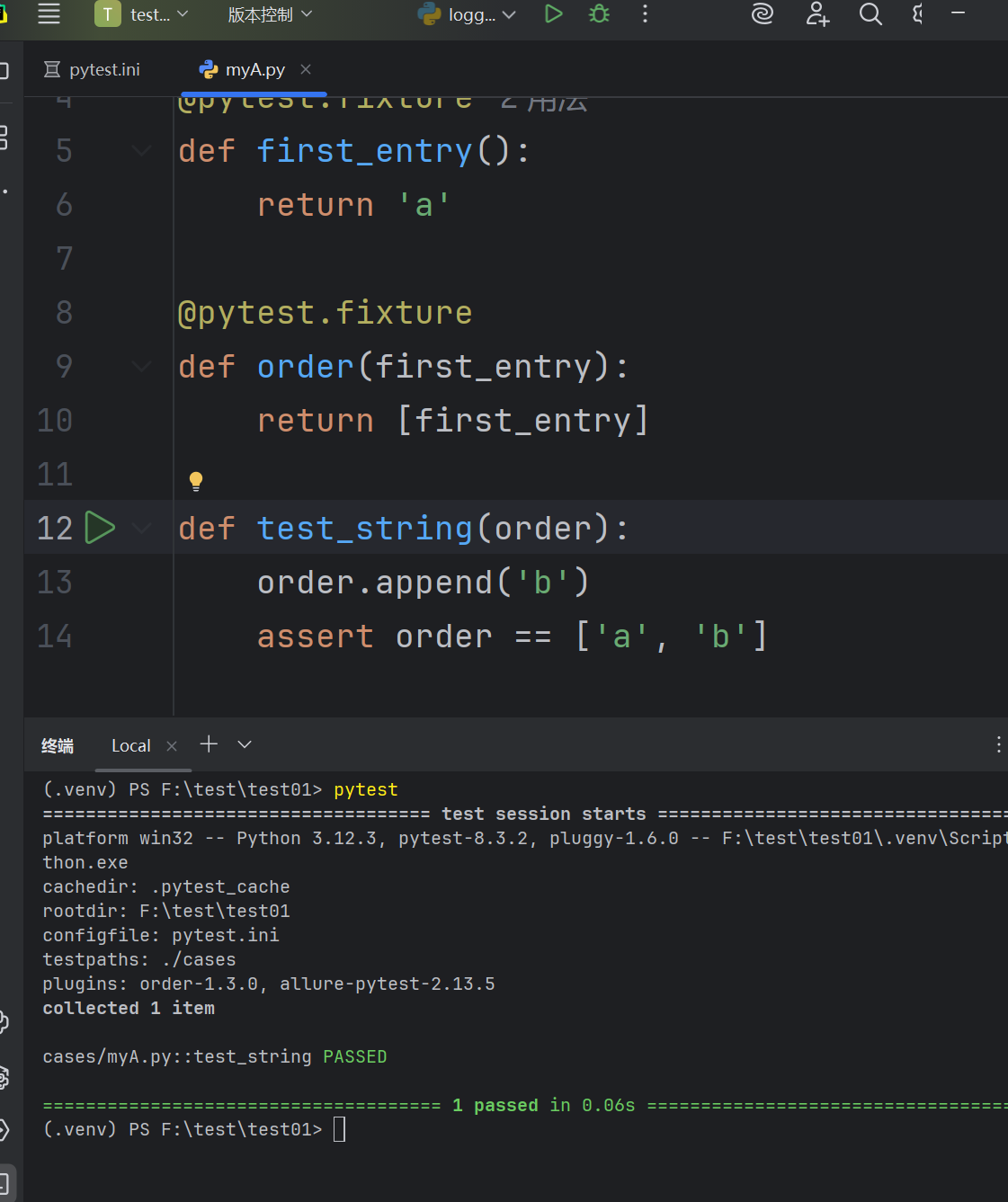Run test_string from the gutter play icon
The height and width of the screenshot is (1202, 1008).
100,528
